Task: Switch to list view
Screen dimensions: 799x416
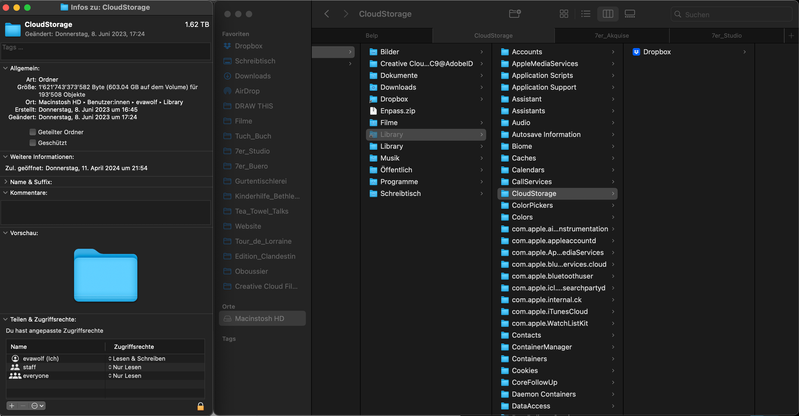Action: click(x=586, y=14)
